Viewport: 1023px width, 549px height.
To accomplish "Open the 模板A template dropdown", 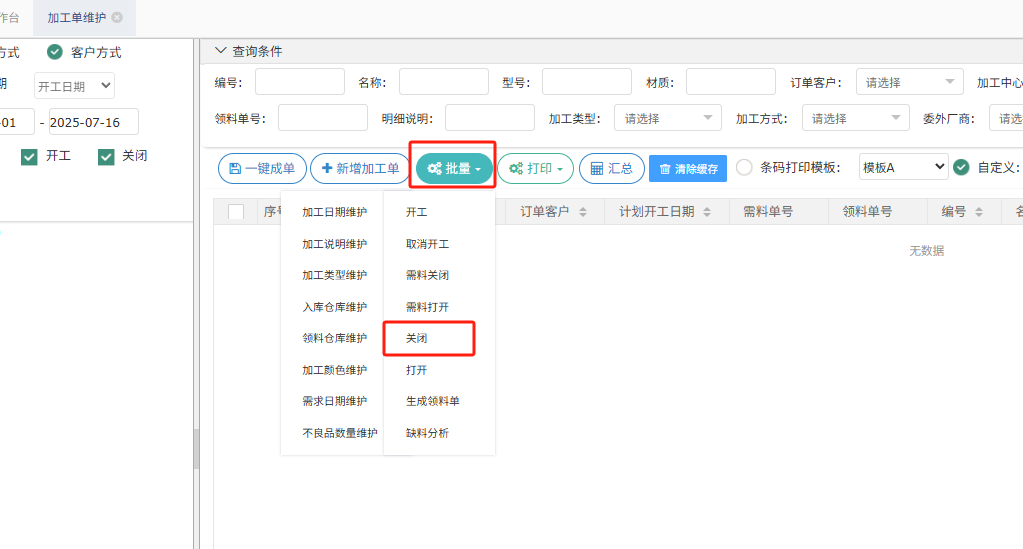I will (903, 168).
